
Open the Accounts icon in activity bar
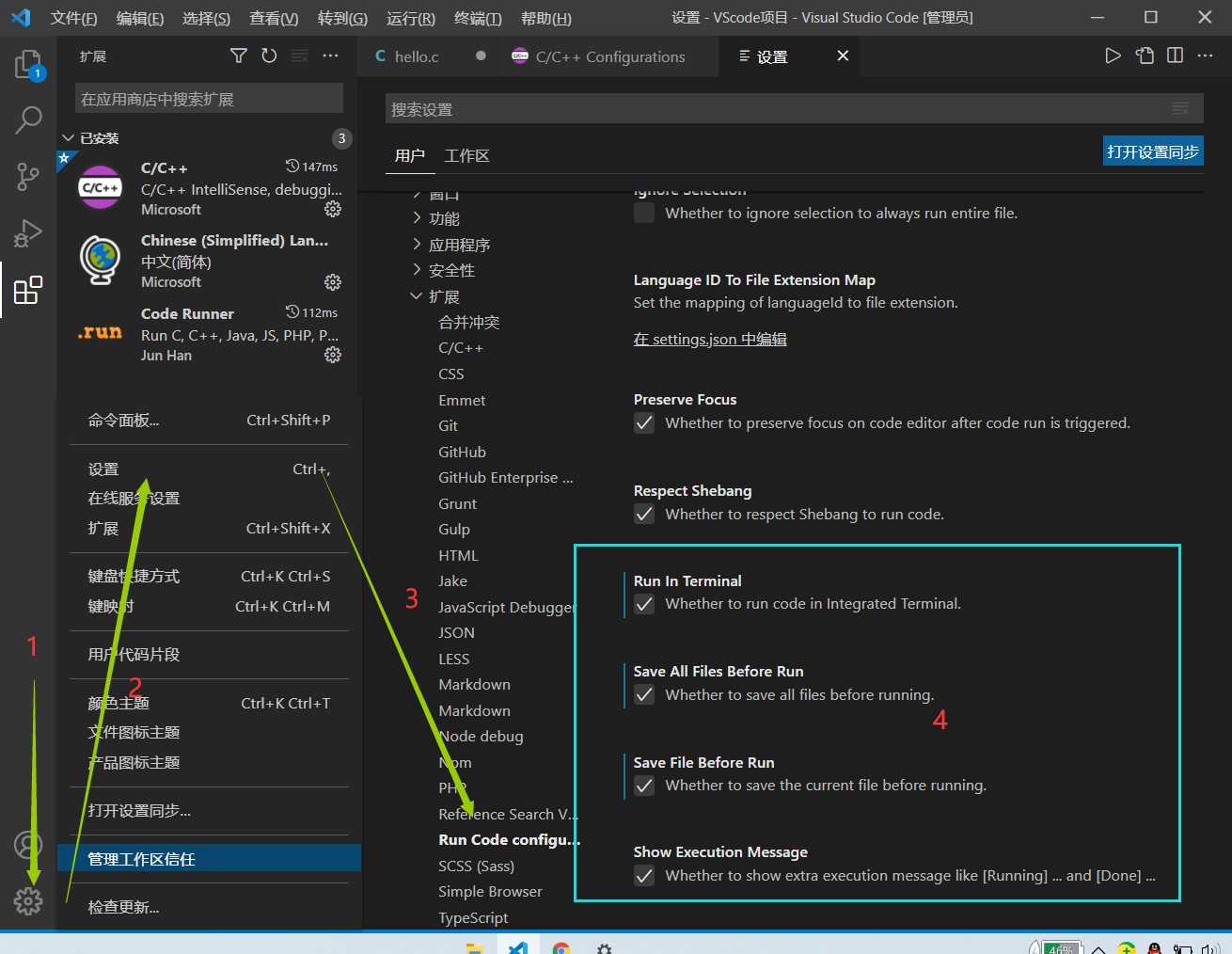28,845
